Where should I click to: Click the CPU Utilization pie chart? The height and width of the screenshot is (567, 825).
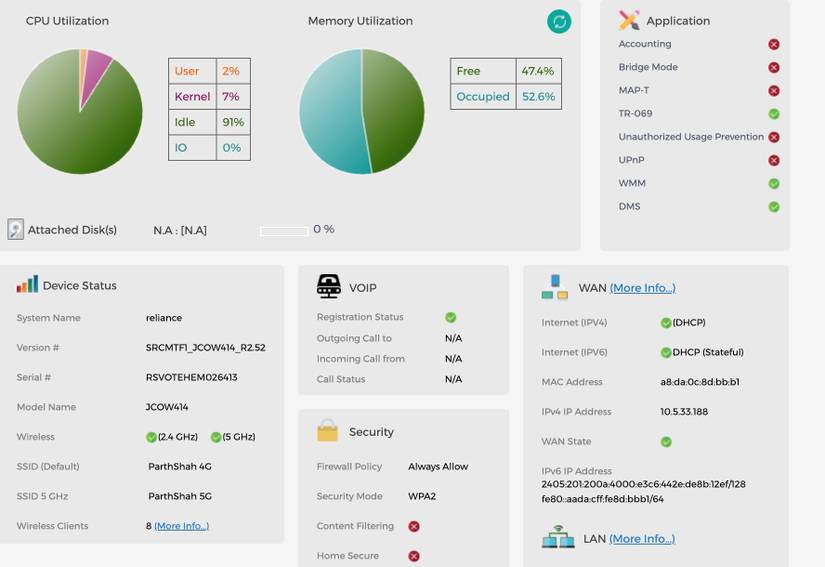click(80, 112)
